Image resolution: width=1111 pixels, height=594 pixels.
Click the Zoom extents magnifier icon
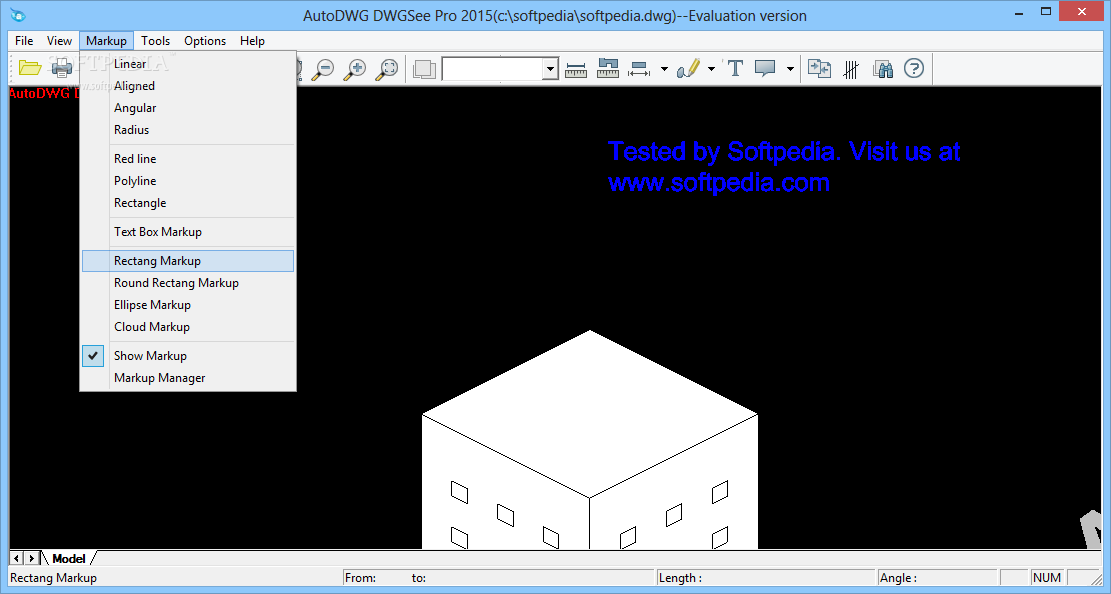click(387, 69)
